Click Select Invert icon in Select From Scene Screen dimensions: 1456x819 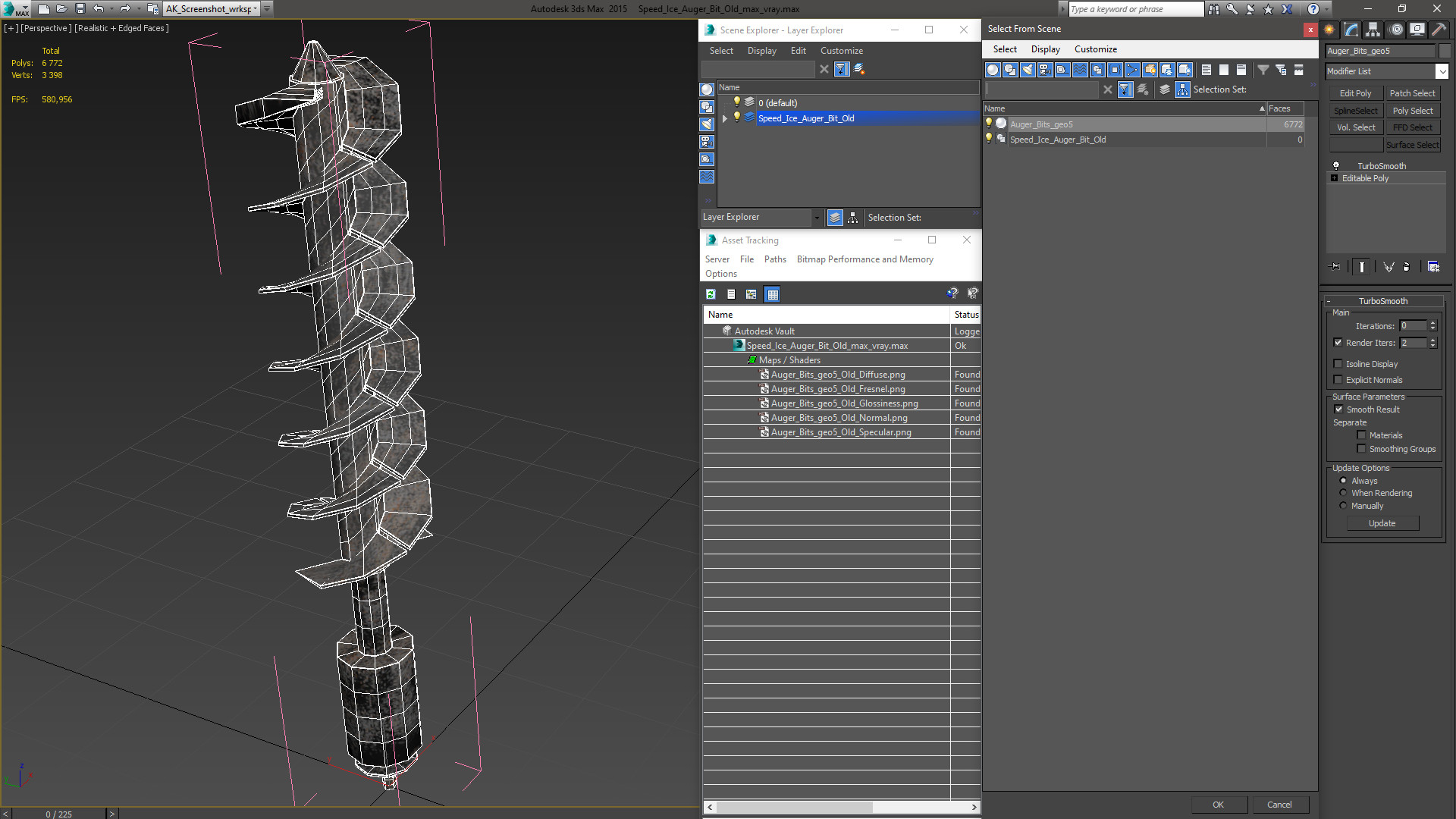(1241, 70)
